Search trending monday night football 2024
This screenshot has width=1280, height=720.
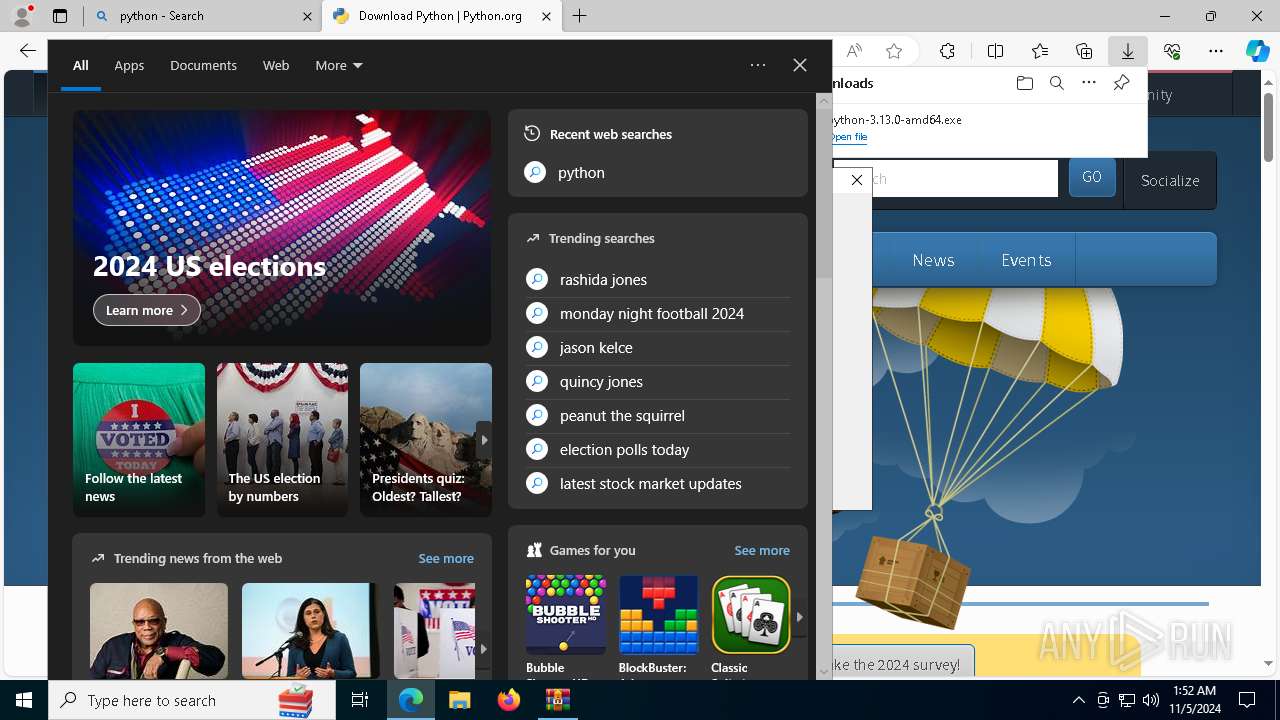coord(657,313)
